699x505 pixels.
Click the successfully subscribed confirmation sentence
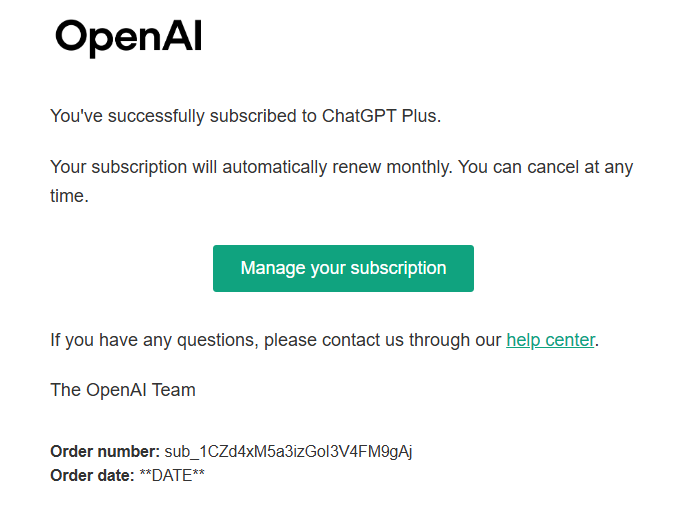245,116
